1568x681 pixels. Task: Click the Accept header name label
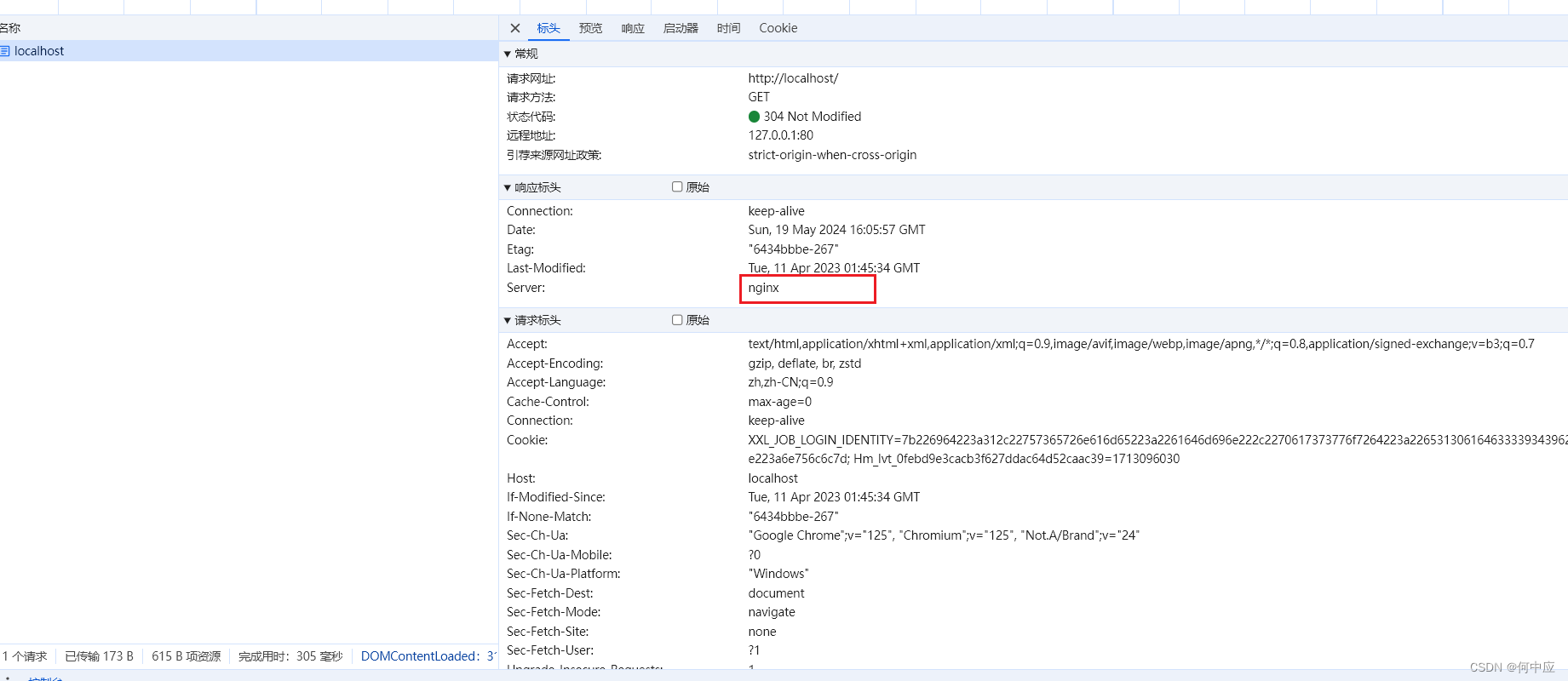(527, 344)
